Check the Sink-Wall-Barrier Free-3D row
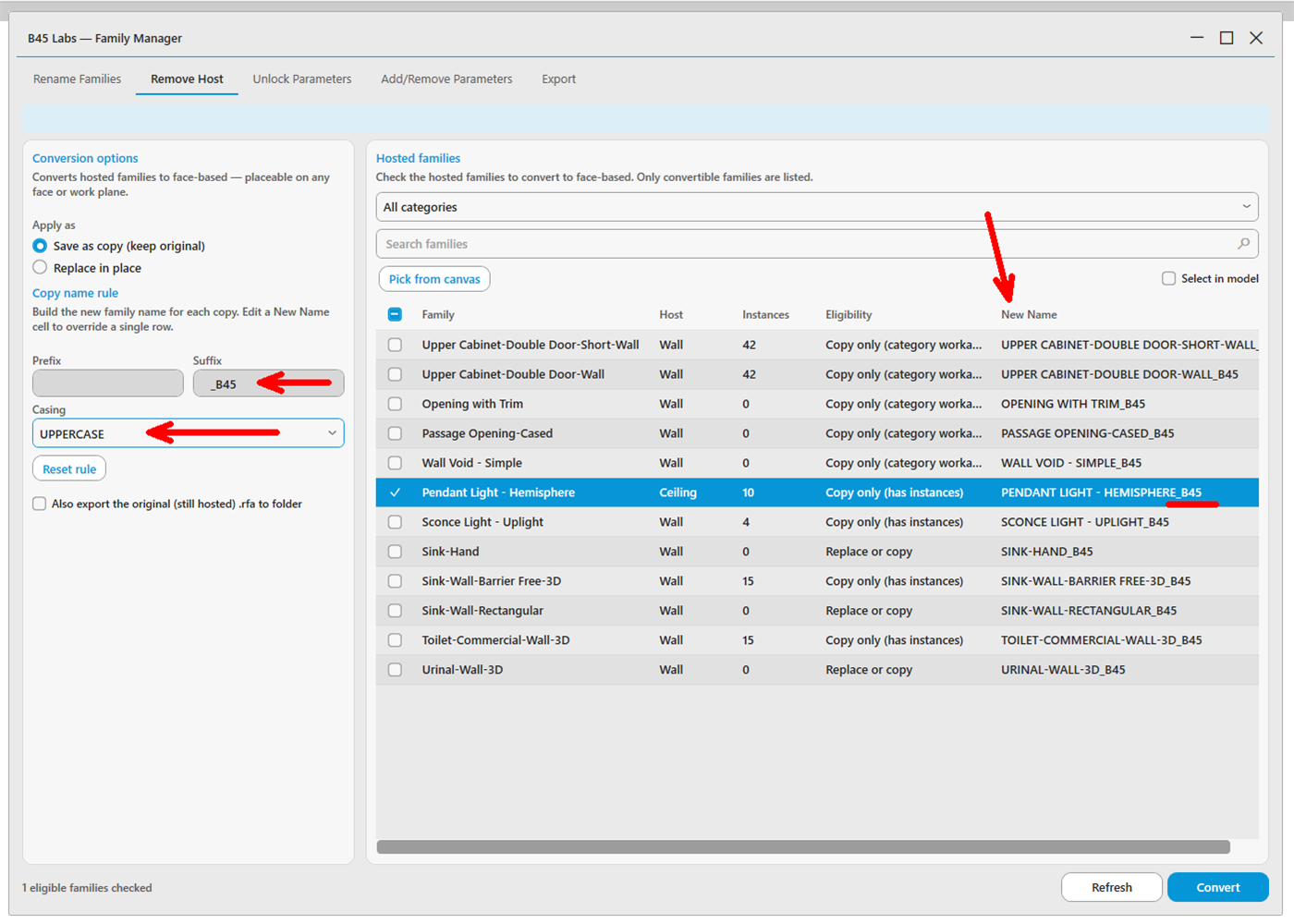Viewport: 1294px width, 924px height. tap(395, 581)
